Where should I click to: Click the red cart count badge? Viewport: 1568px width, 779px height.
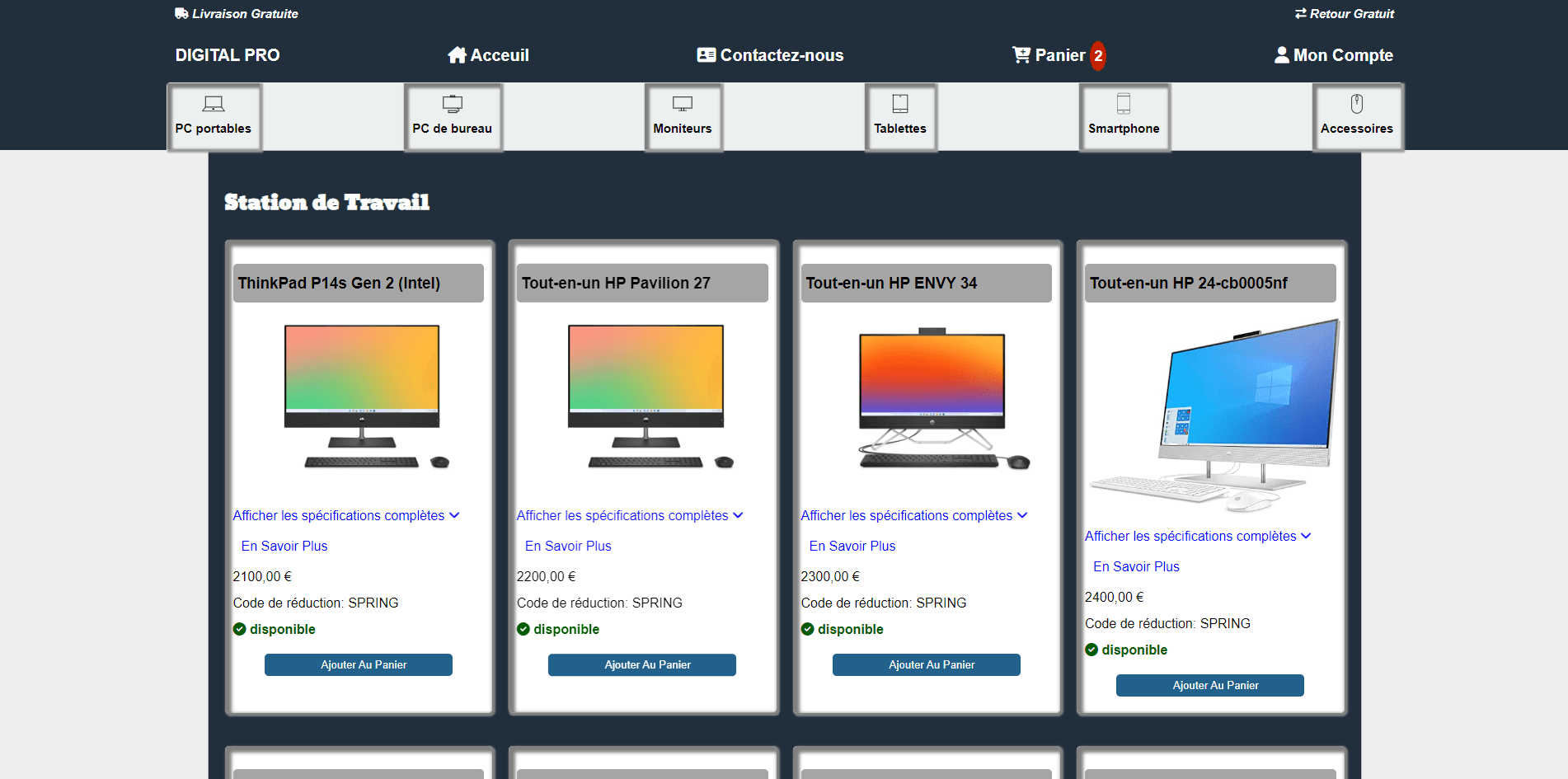click(x=1098, y=56)
